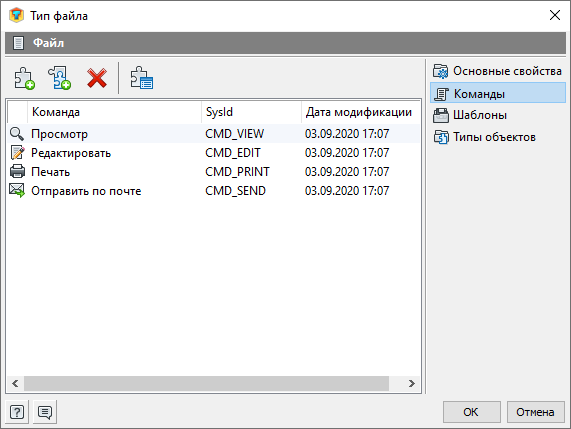Image resolution: width=571 pixels, height=429 pixels.
Task: Click the add command toolbar icon
Action: (x=24, y=78)
